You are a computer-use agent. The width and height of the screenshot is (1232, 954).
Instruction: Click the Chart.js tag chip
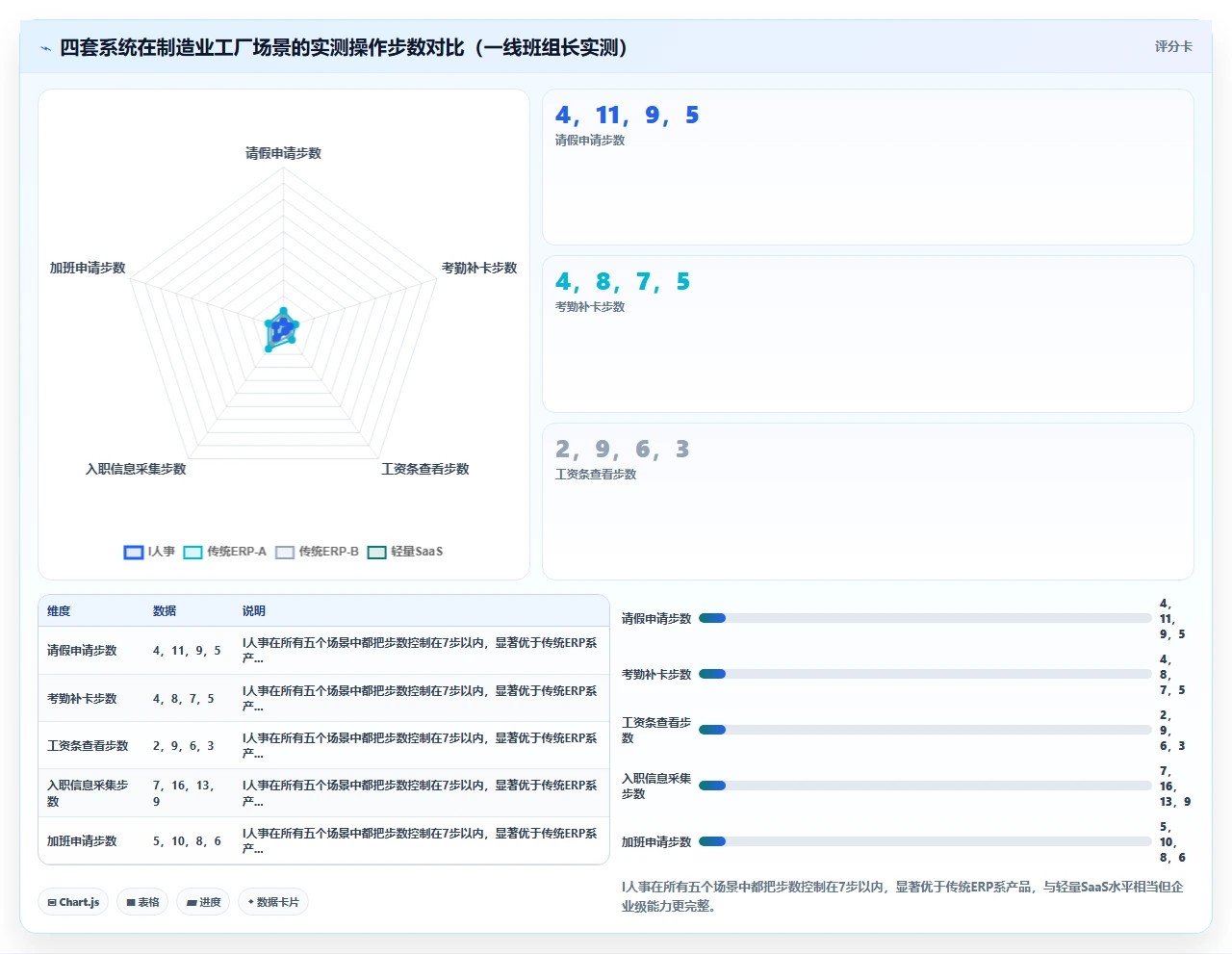coord(73,902)
